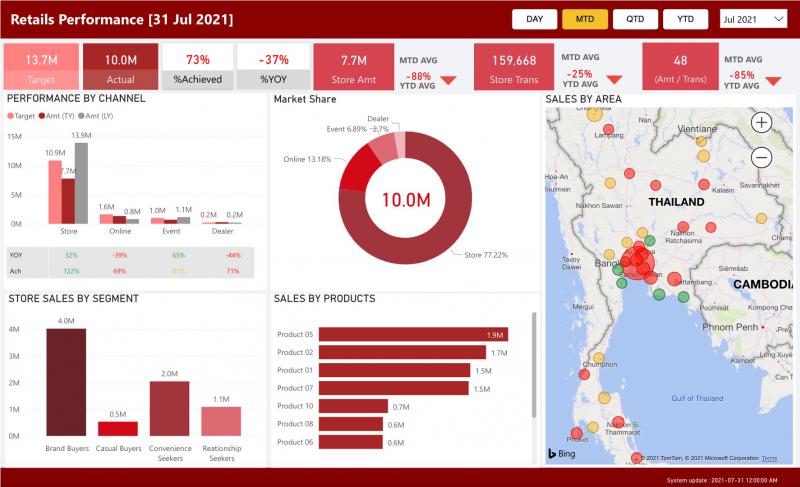The width and height of the screenshot is (800, 487).
Task: Click the System update timestamp in footer
Action: [721, 480]
